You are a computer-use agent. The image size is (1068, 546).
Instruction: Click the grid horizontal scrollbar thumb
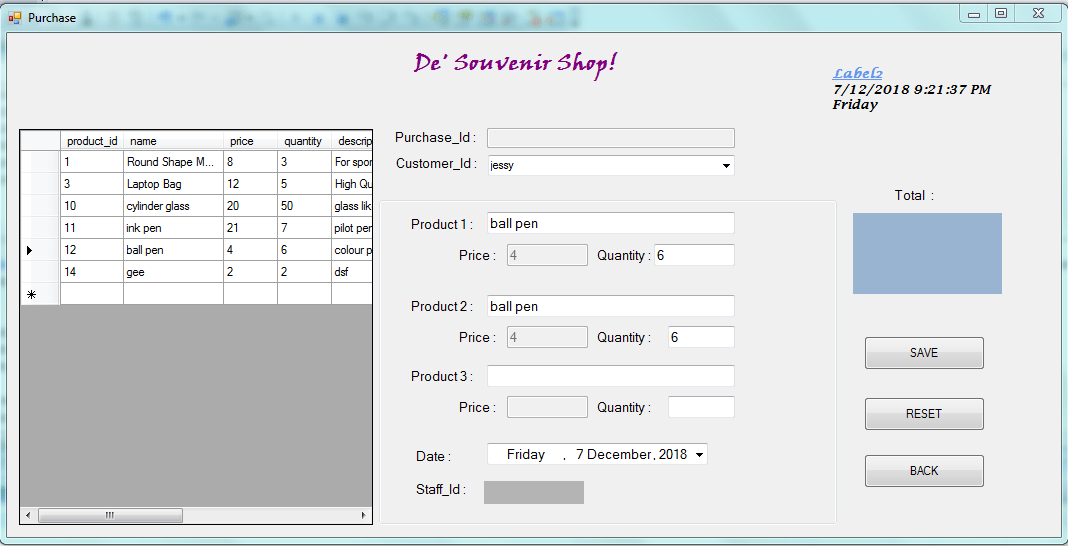(x=110, y=515)
